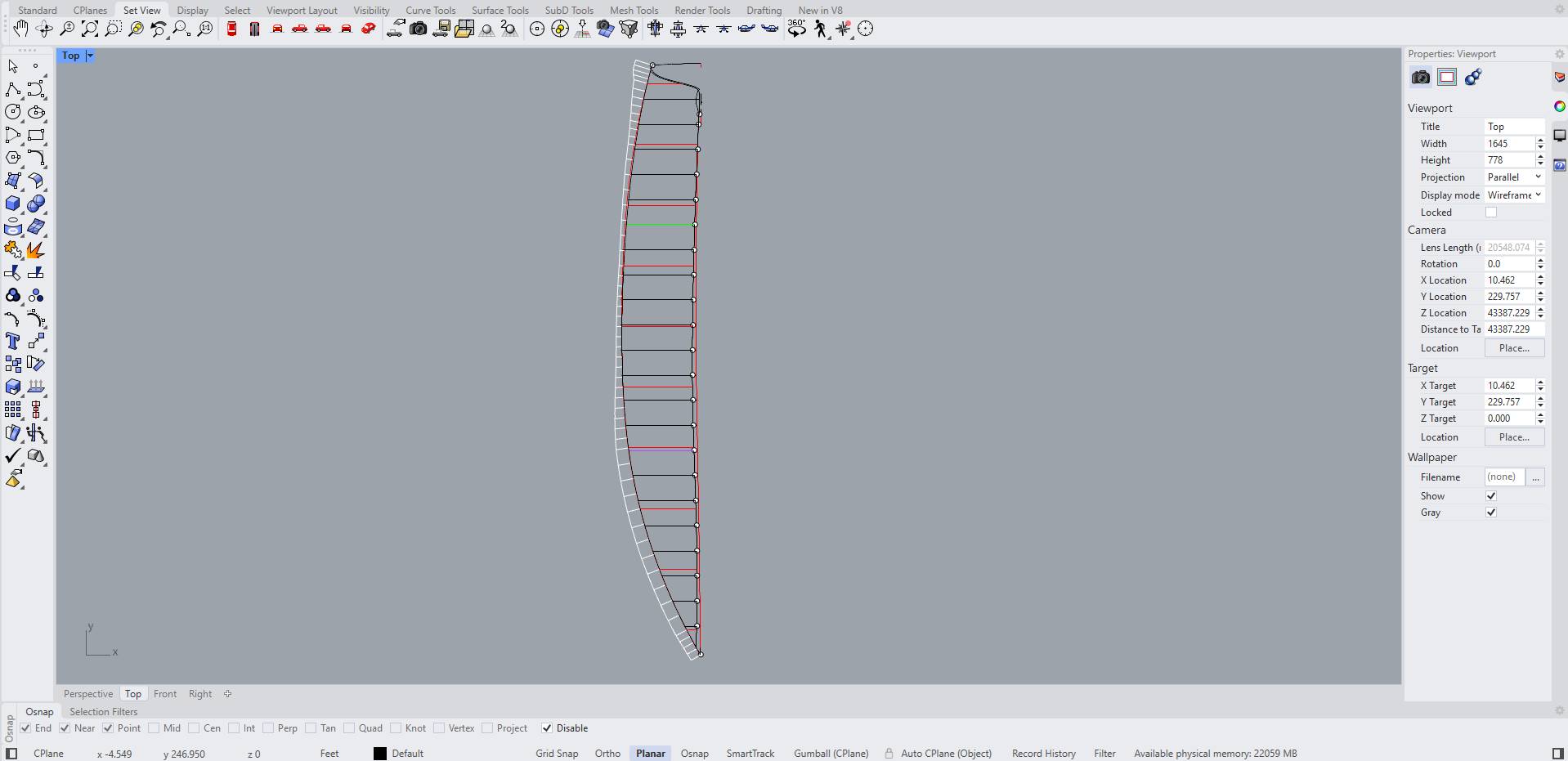Click the camera Location Place button
The image size is (1568, 761).
coord(1513,348)
